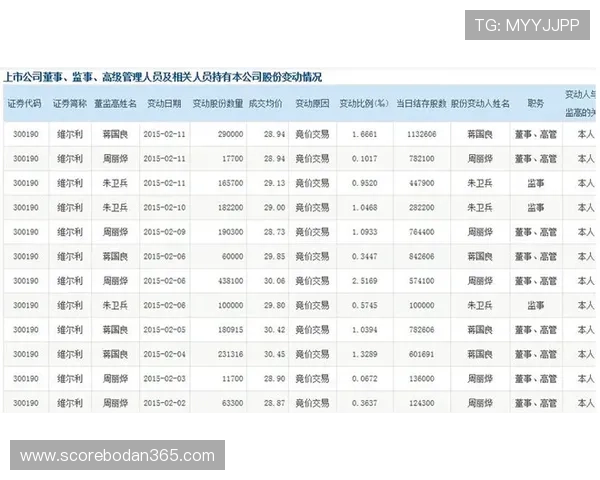600x480 pixels.
Task: Click the 董监高姓名 column header
Action: click(115, 103)
